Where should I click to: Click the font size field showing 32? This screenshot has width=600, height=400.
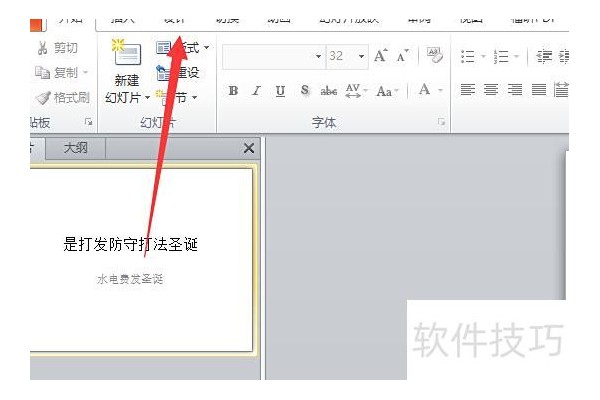(x=341, y=57)
